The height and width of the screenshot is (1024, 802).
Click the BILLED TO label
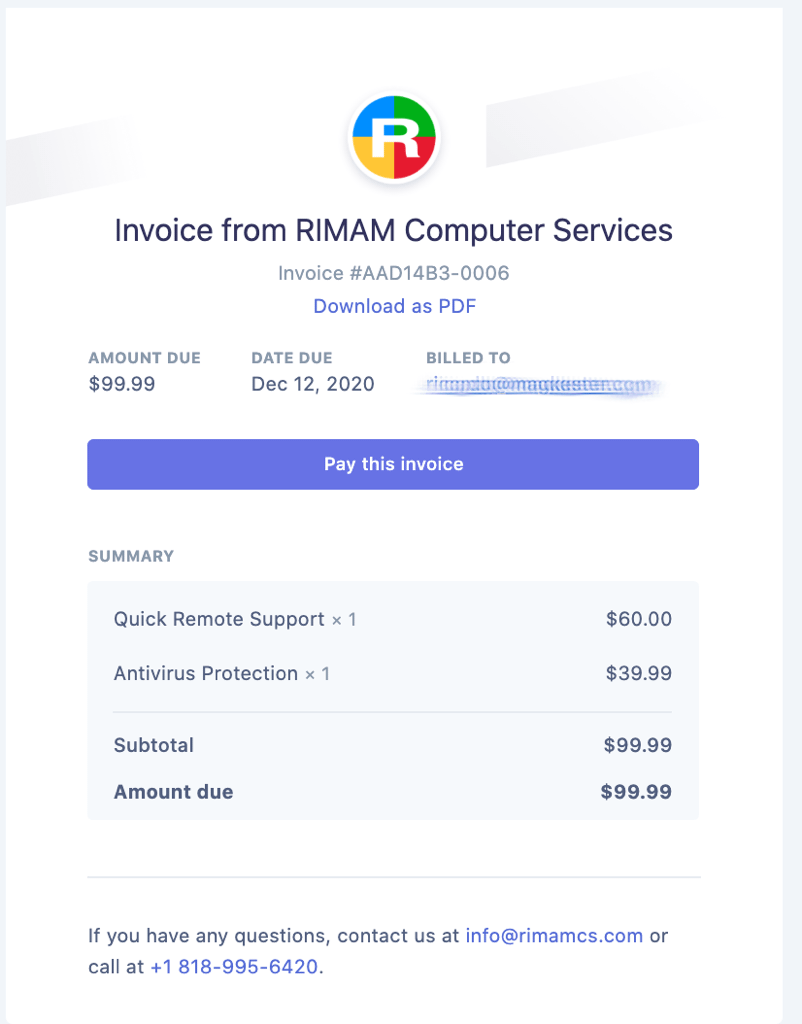click(x=468, y=358)
